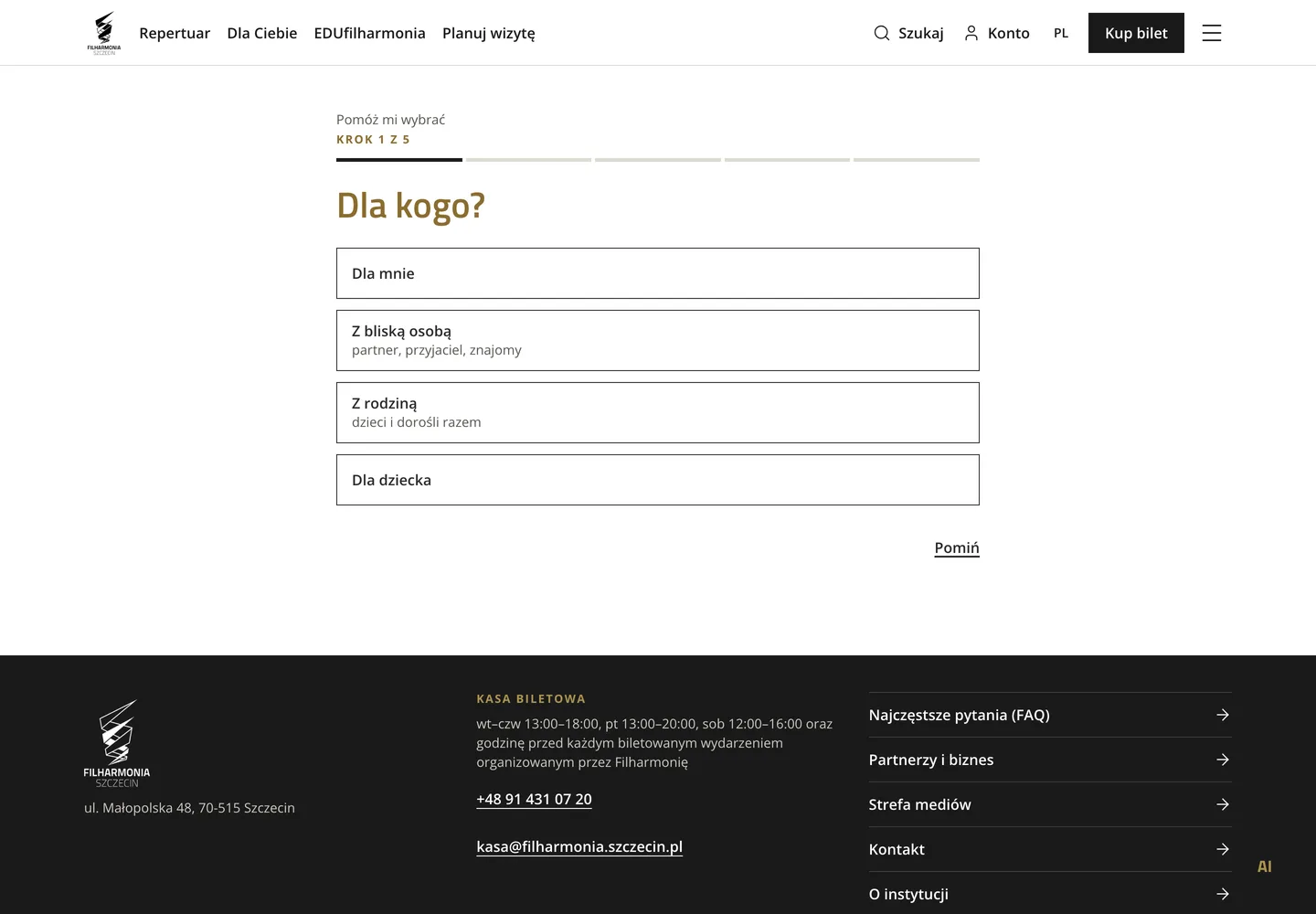This screenshot has height=914, width=1316.
Task: Click the "Pomóż mi wybrać" heading text
Action: tap(391, 120)
